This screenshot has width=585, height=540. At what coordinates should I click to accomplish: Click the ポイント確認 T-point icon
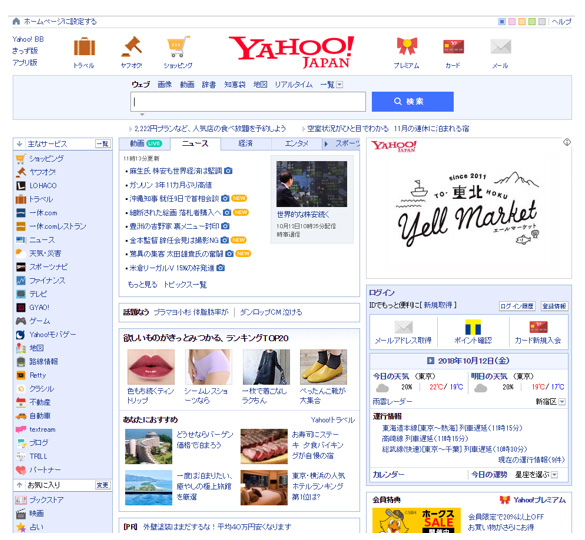473,327
